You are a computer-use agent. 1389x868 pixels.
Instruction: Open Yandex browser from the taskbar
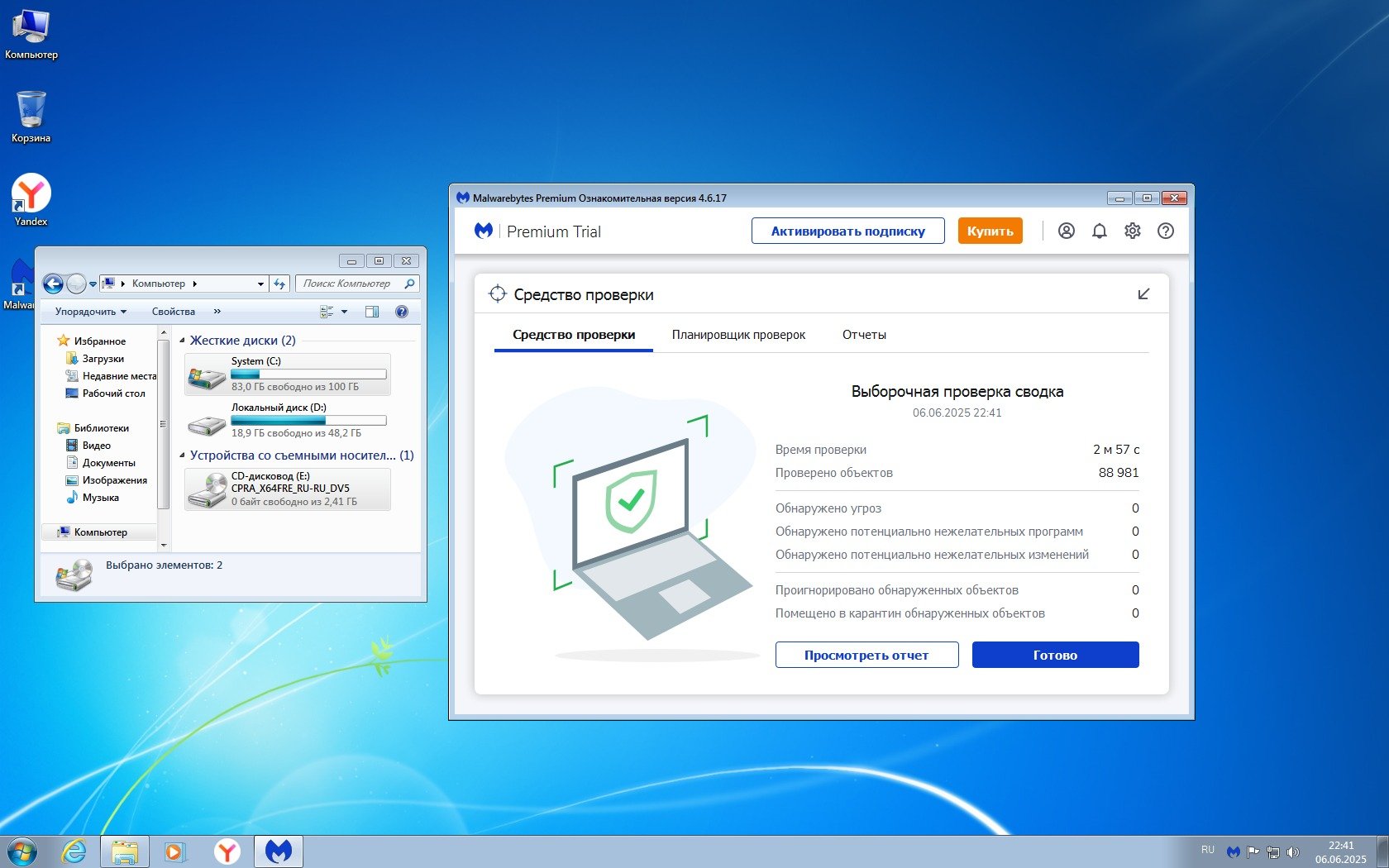(x=227, y=851)
